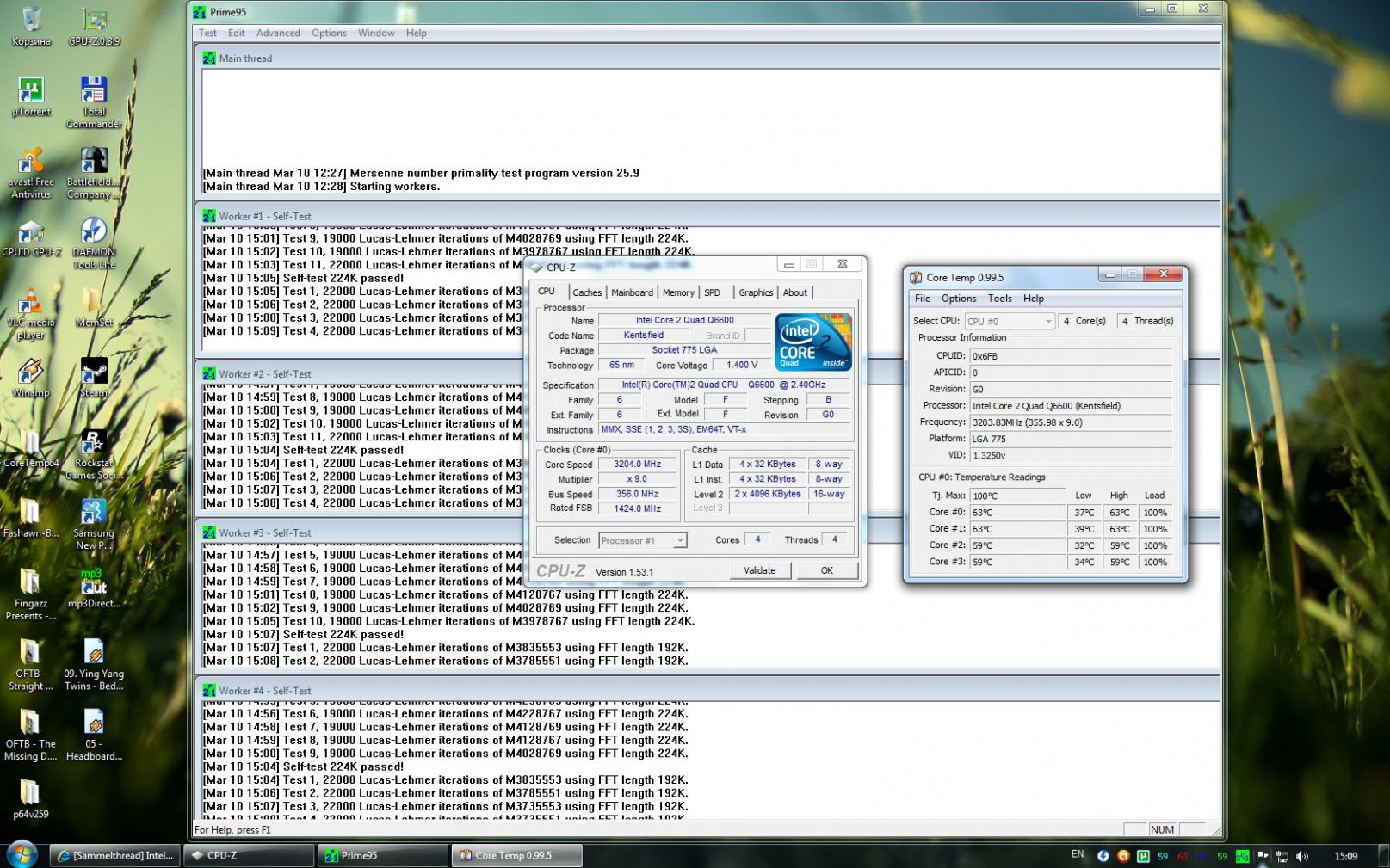
Task: Select the Total Commander desktop icon
Action: click(x=94, y=102)
